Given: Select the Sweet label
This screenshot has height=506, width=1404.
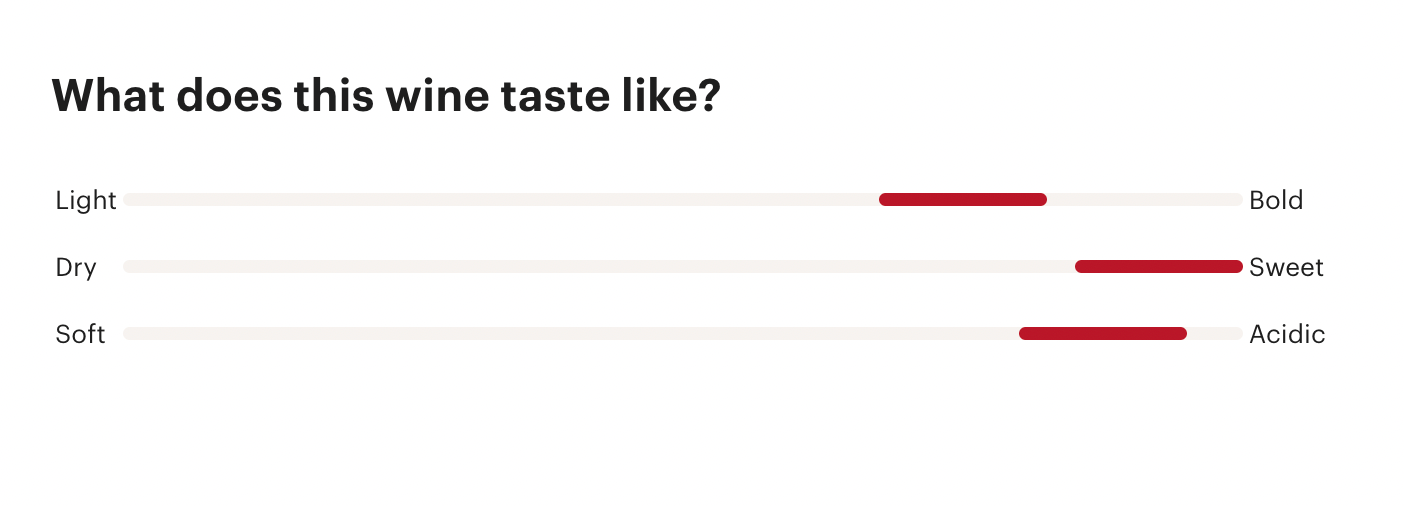Looking at the screenshot, I should [1286, 268].
